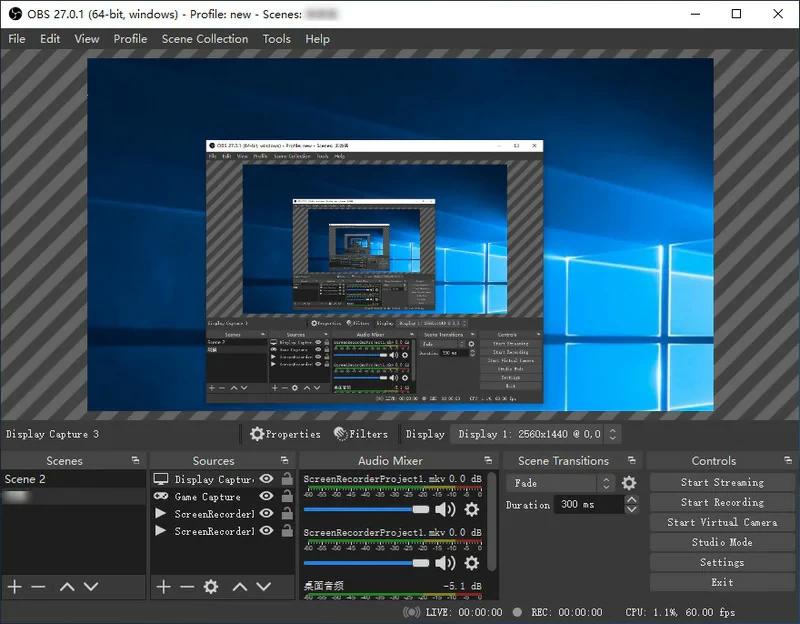The height and width of the screenshot is (624, 800).
Task: Toggle visibility of the Game Capture source
Action: [264, 496]
